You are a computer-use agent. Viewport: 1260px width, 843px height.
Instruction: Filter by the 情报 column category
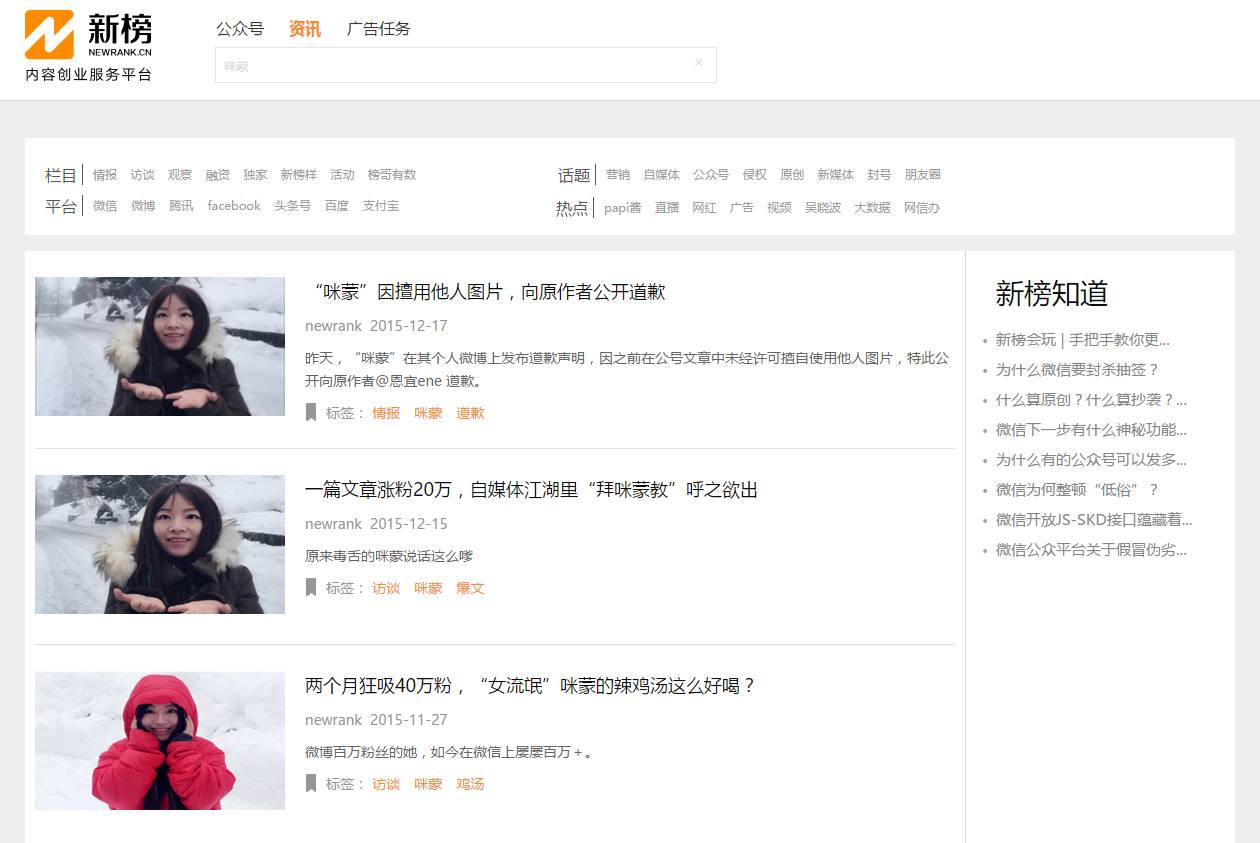coord(105,175)
